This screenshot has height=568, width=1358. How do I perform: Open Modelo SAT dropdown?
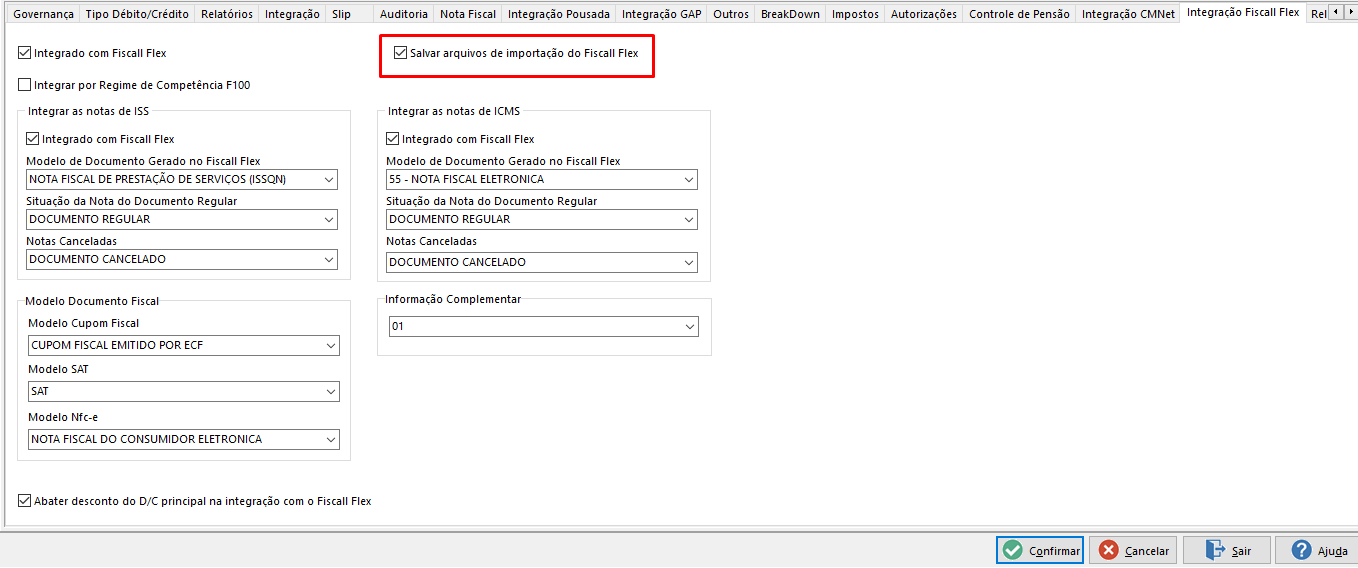(184, 391)
